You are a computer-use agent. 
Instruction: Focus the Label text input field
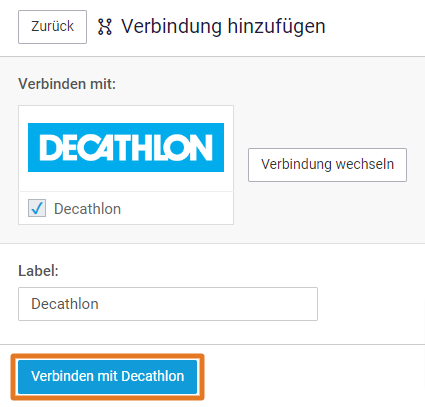coord(168,304)
